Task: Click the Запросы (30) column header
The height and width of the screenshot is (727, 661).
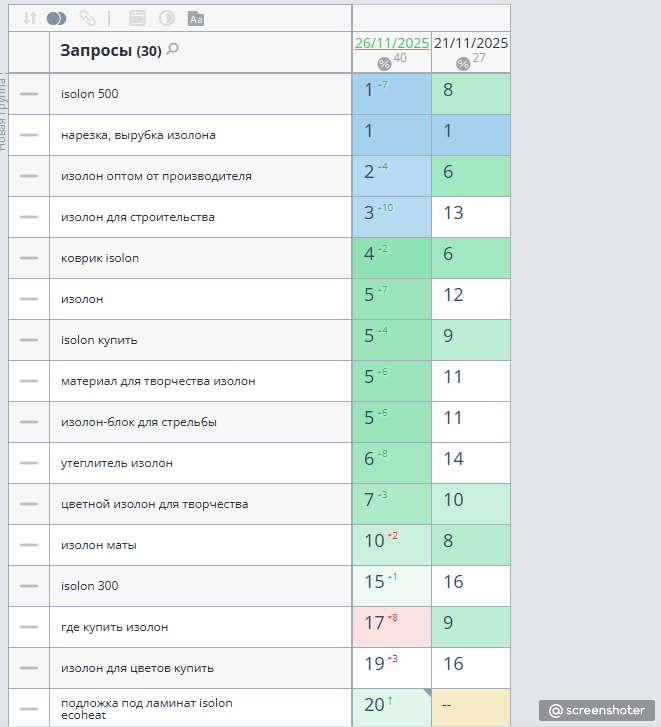Action: [x=111, y=50]
